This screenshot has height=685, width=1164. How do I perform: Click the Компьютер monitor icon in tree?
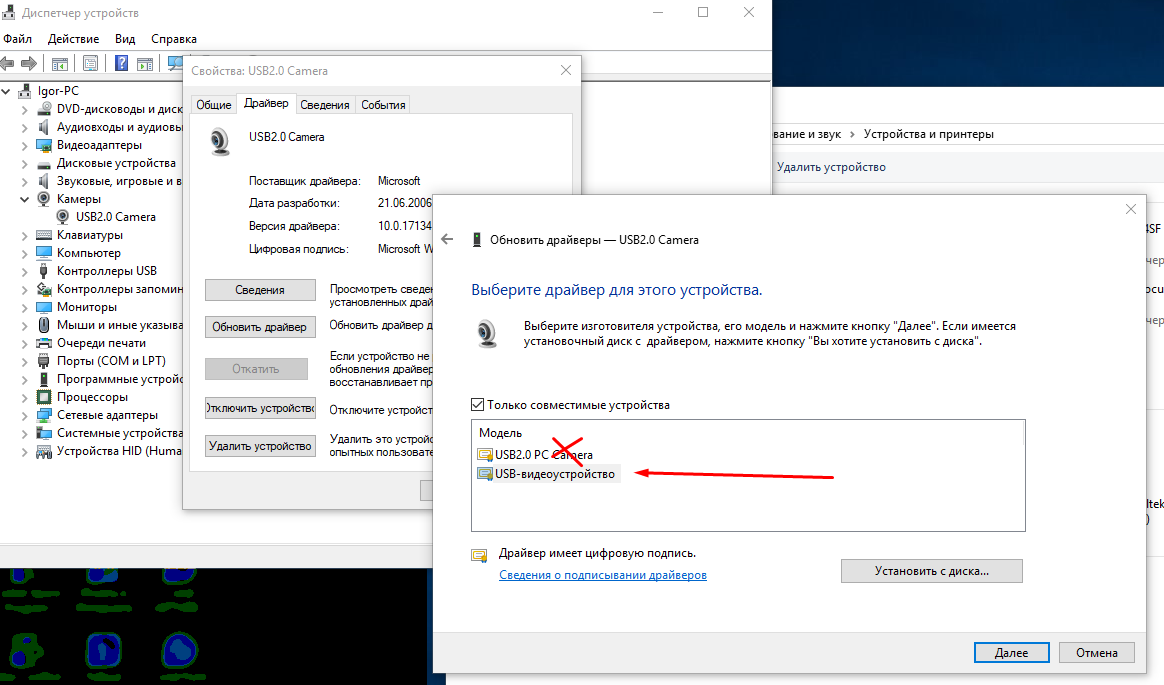(x=44, y=253)
